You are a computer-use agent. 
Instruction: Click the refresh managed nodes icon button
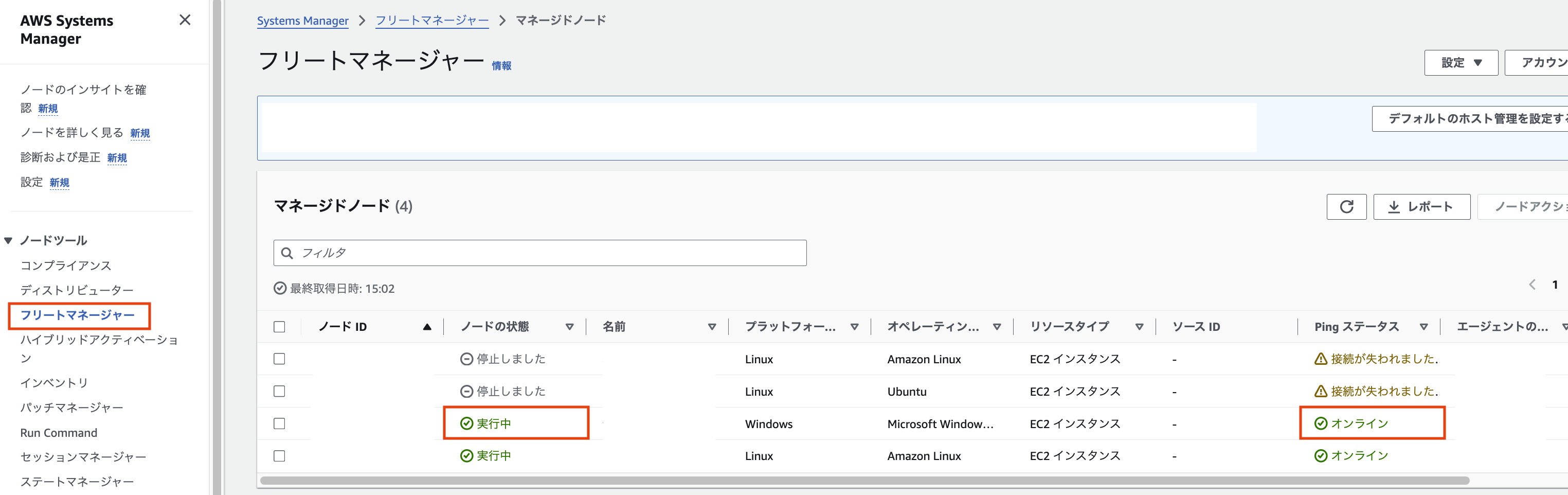tap(1346, 207)
